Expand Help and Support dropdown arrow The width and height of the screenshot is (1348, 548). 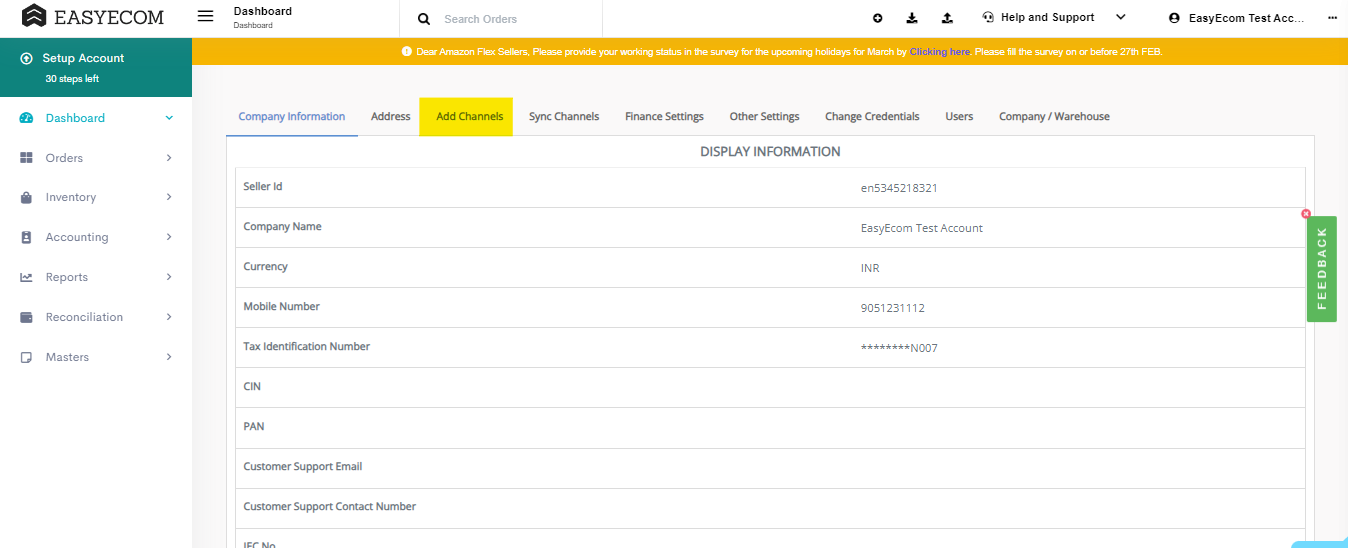pos(1120,17)
